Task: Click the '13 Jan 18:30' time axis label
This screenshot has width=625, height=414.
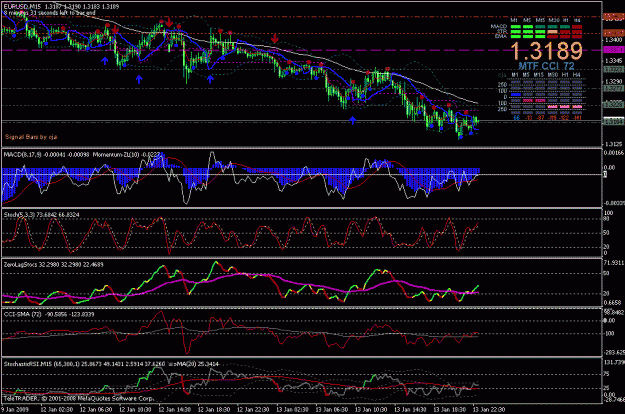Action: click(449, 409)
